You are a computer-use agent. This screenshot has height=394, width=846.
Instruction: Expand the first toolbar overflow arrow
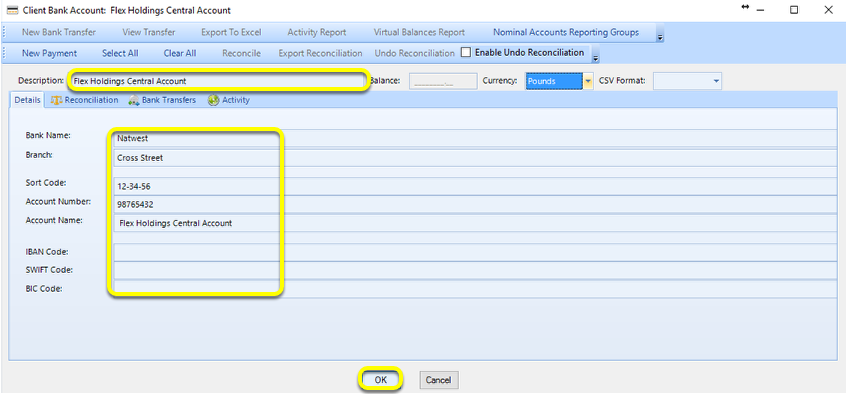point(660,38)
